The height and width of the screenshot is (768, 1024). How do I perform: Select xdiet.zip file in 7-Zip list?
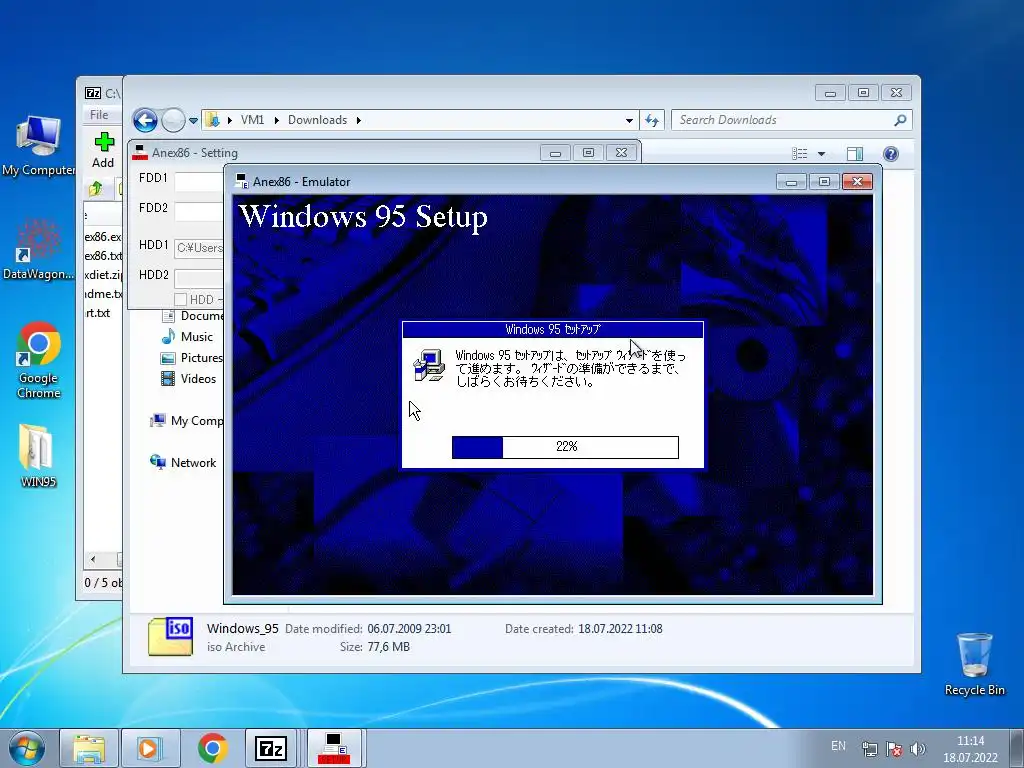pyautogui.click(x=103, y=275)
